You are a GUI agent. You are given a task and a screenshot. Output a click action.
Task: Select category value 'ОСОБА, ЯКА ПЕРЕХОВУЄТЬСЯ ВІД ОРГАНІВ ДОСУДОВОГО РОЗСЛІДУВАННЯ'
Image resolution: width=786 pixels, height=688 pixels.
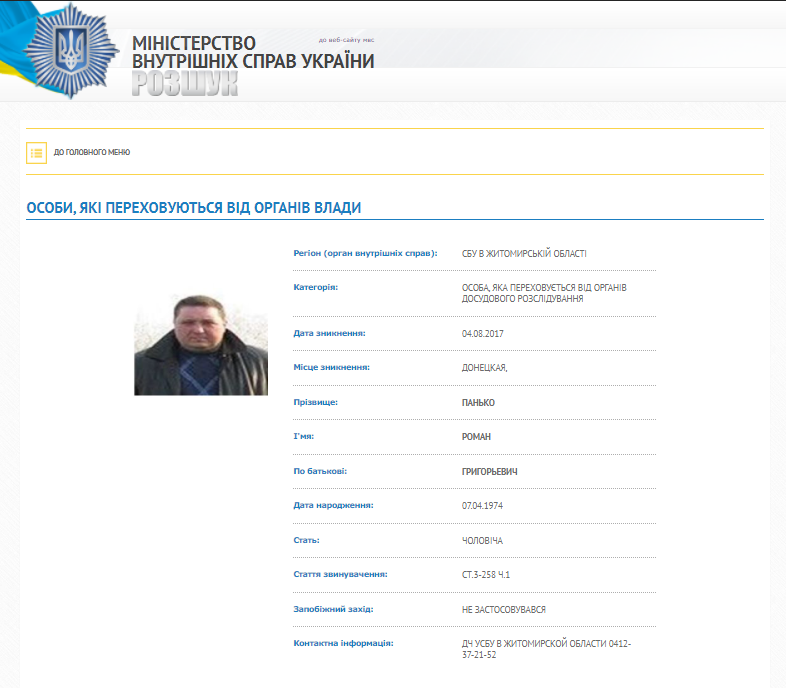pyautogui.click(x=544, y=293)
